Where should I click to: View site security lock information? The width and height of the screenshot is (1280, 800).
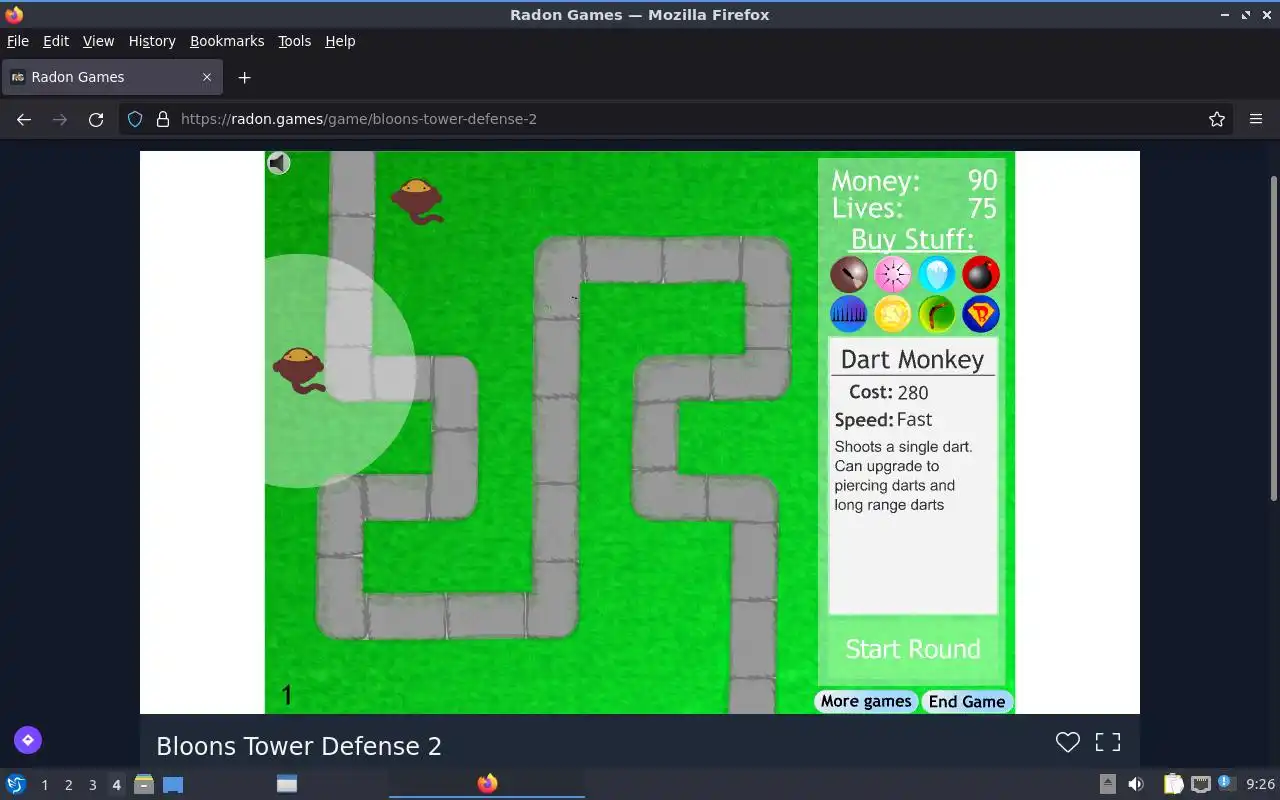click(163, 119)
